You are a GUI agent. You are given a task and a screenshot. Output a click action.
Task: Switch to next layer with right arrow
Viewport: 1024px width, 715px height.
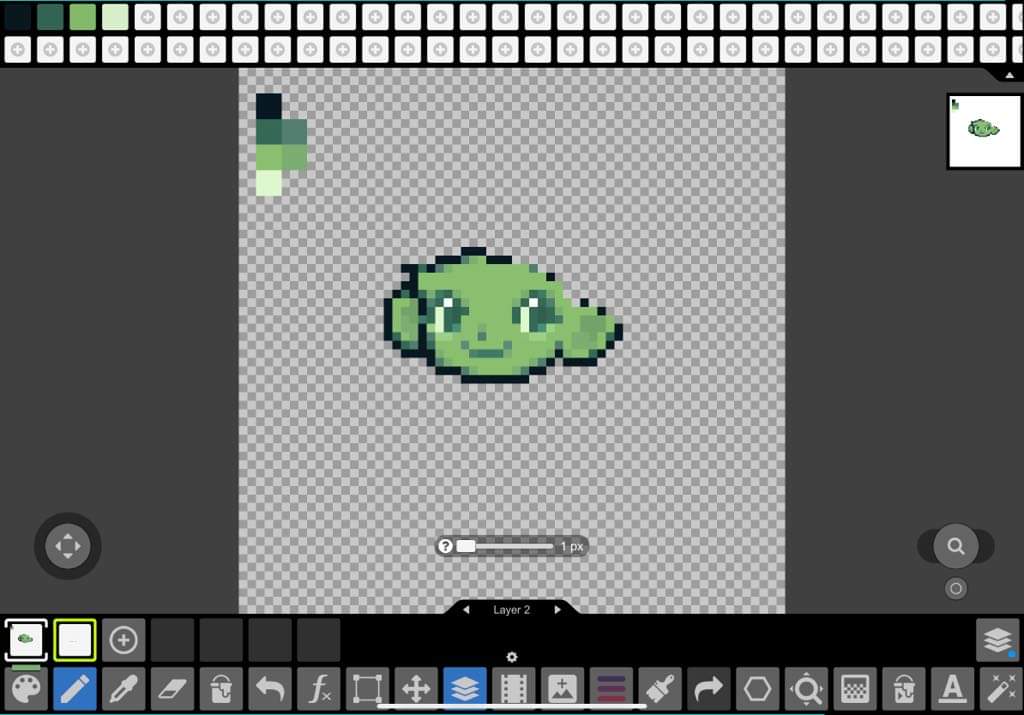pyautogui.click(x=557, y=609)
